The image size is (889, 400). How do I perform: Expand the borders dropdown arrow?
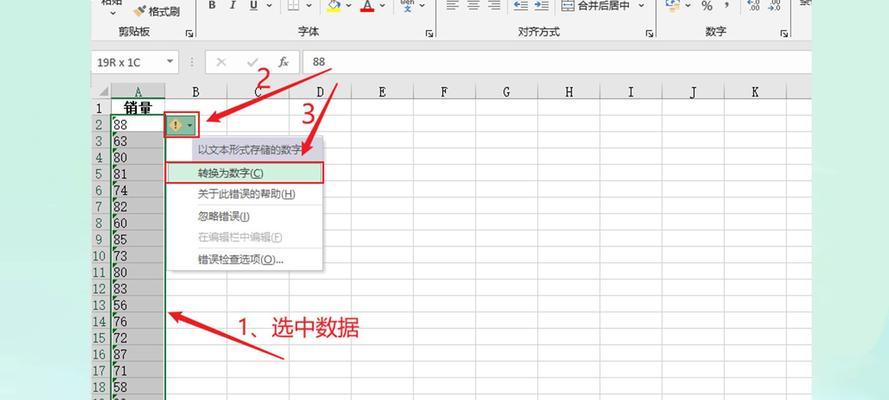[x=309, y=6]
